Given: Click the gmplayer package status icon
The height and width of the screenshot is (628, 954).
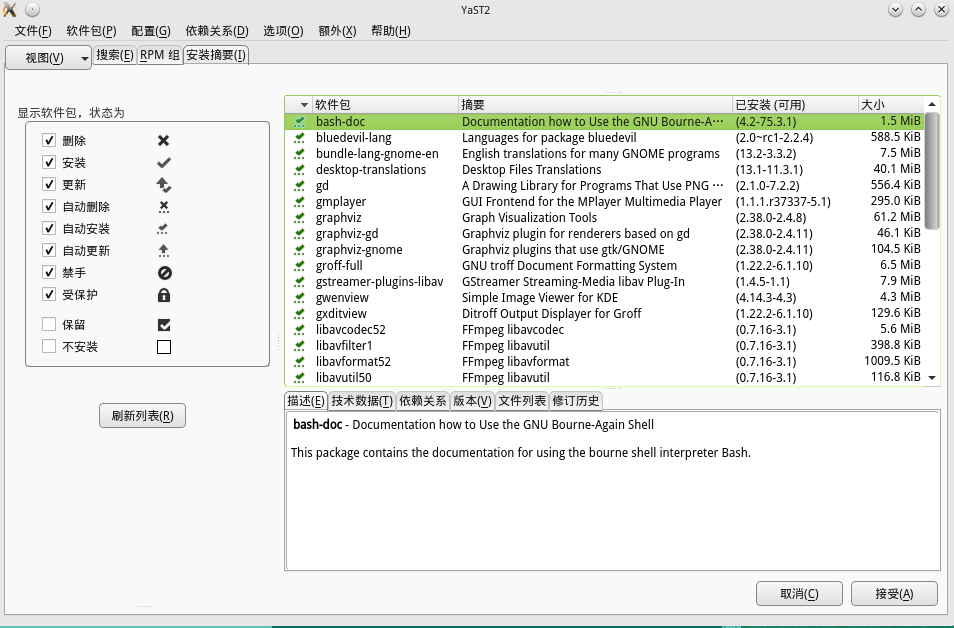Looking at the screenshot, I should [299, 201].
